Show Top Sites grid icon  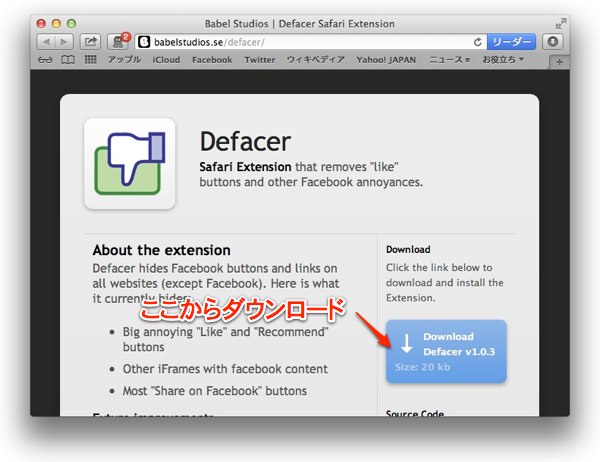pyautogui.click(x=90, y=59)
